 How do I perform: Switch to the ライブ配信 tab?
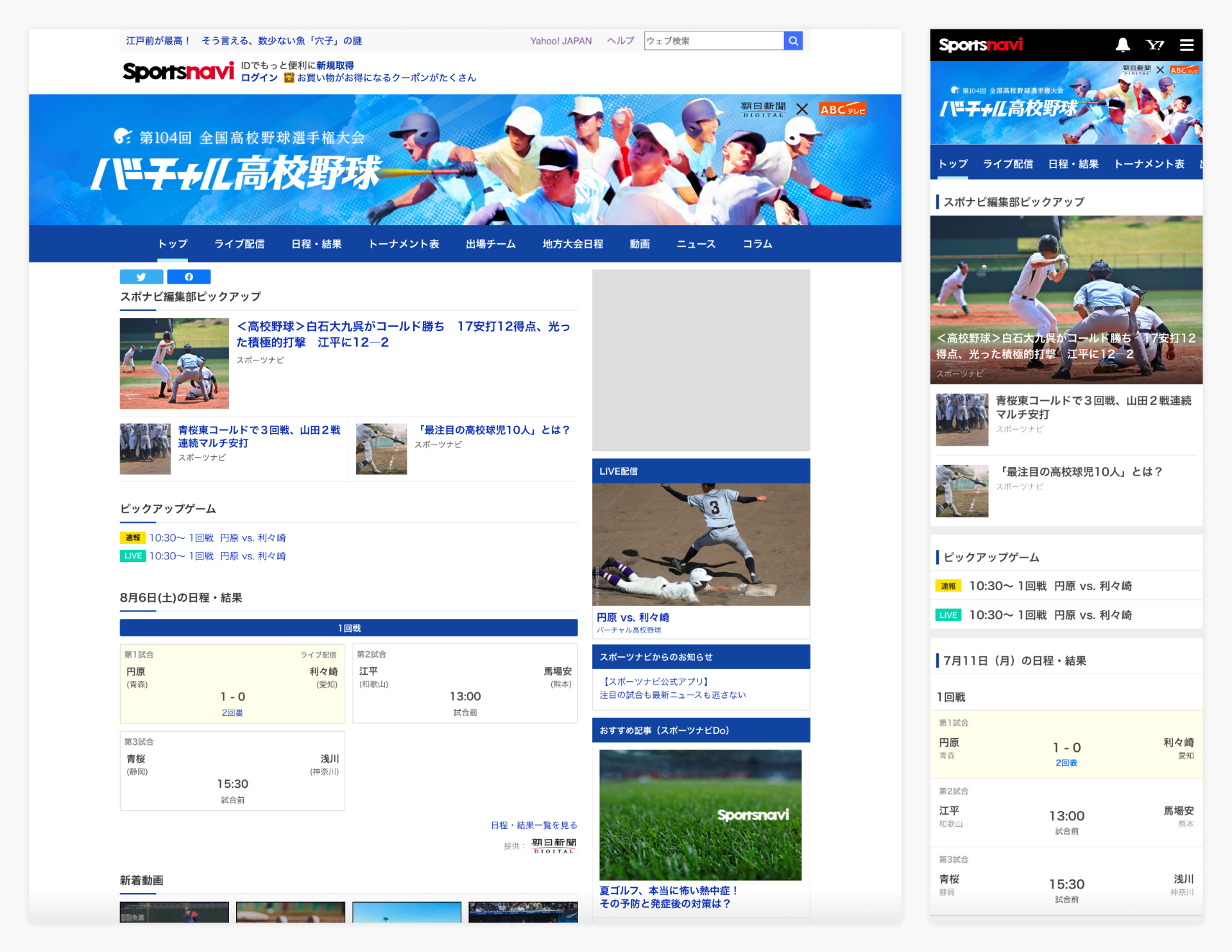[239, 244]
